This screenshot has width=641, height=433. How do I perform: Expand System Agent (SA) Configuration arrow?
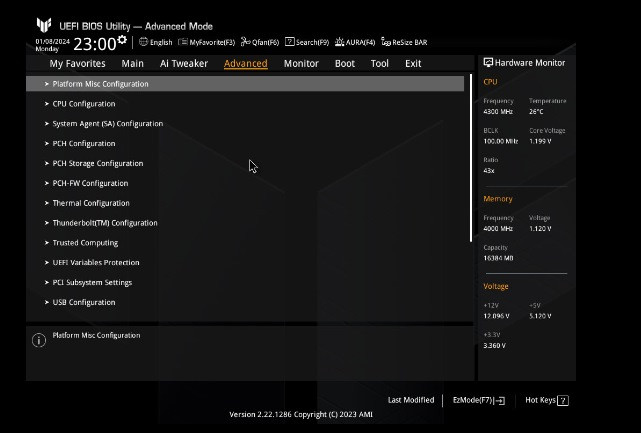coord(47,123)
